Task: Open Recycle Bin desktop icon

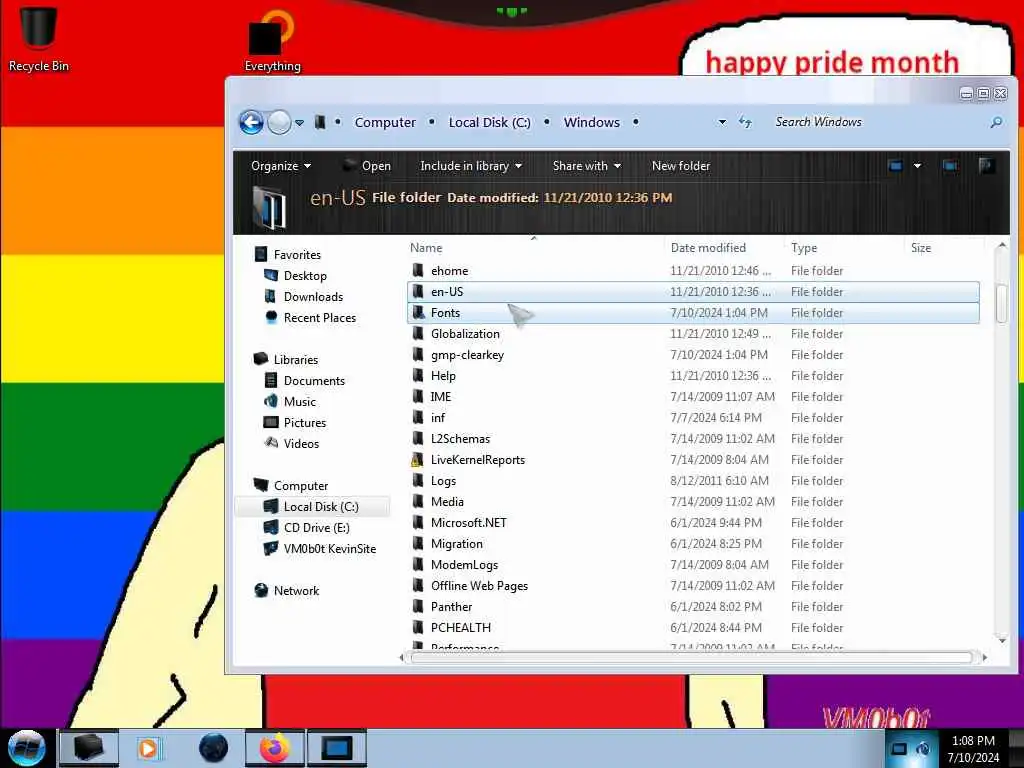Action: click(39, 39)
